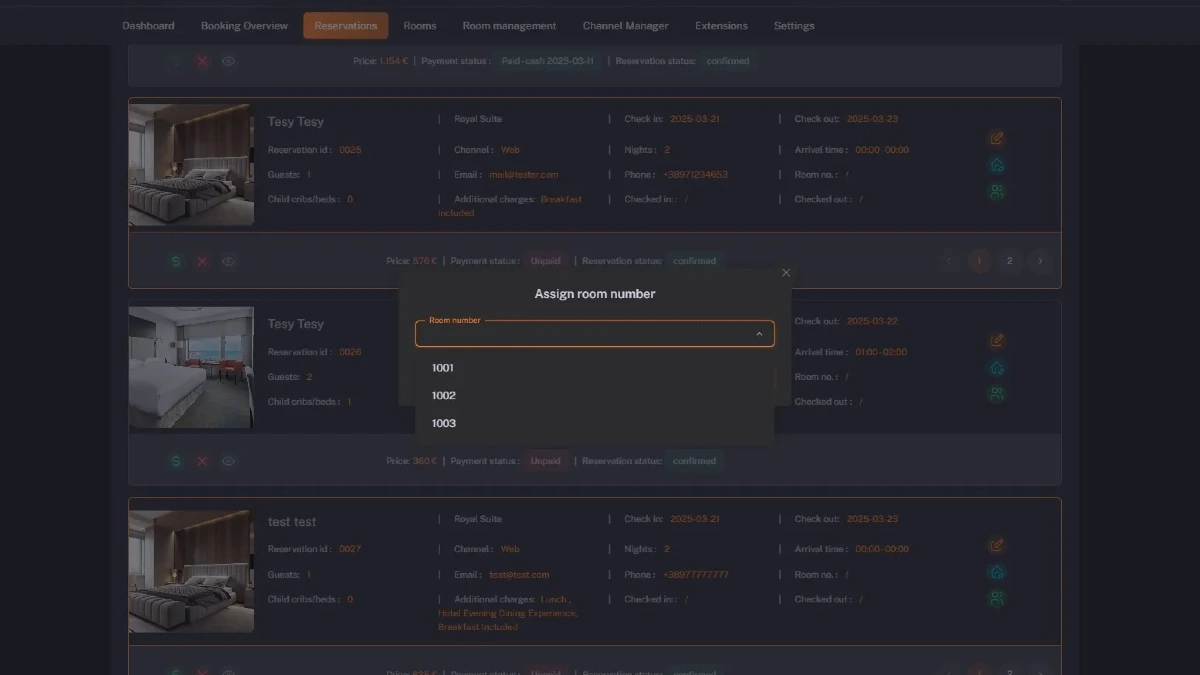The height and width of the screenshot is (675, 1200).
Task: Click guests people icon for reservation 0025
Action: coord(996,191)
